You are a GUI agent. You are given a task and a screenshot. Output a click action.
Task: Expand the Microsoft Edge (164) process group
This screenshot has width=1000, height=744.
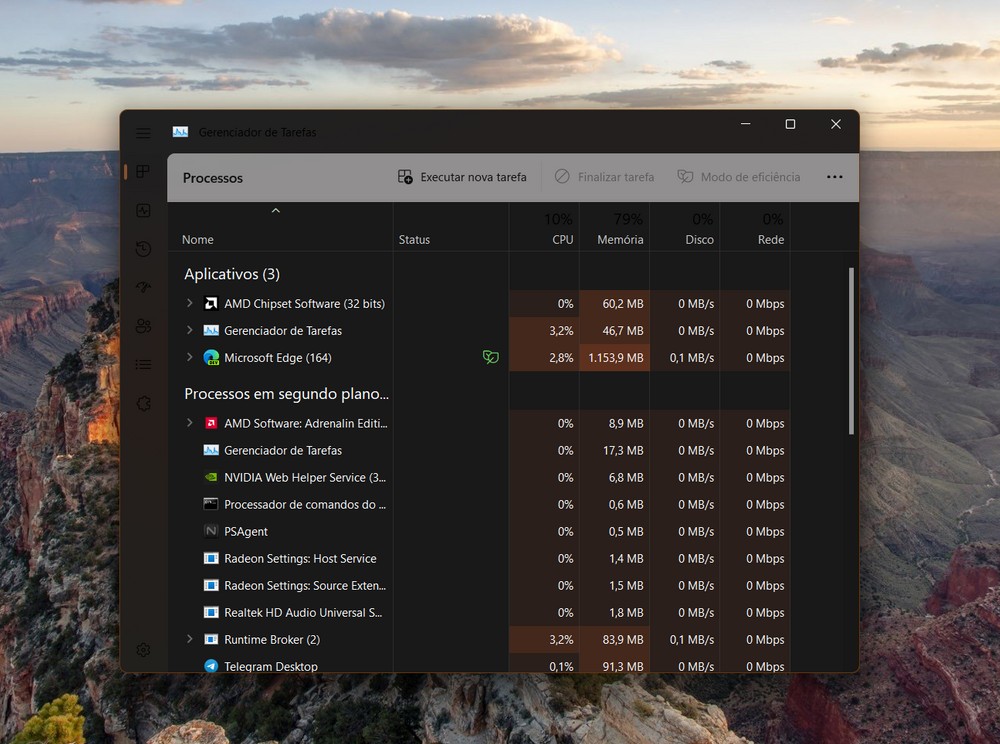tap(190, 357)
